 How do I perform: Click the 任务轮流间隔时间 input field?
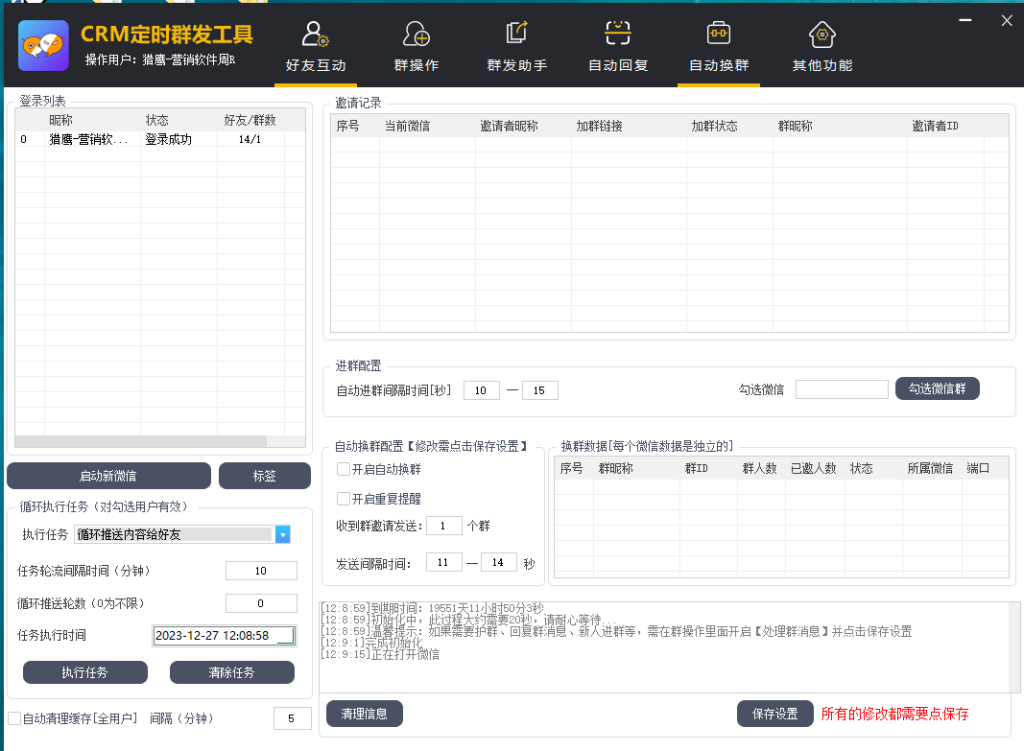pyautogui.click(x=261, y=571)
